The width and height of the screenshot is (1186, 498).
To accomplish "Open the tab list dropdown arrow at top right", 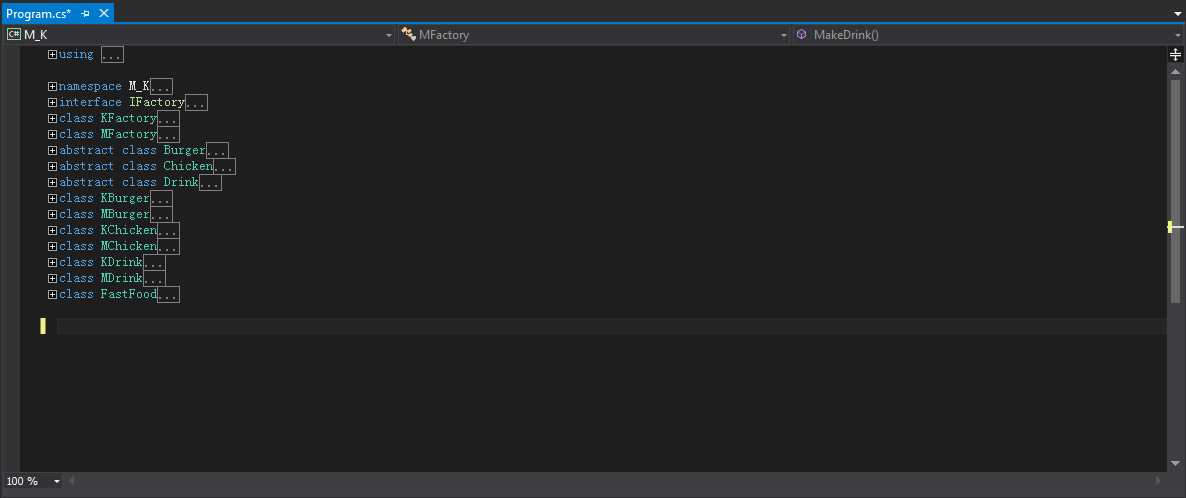I will point(1178,14).
